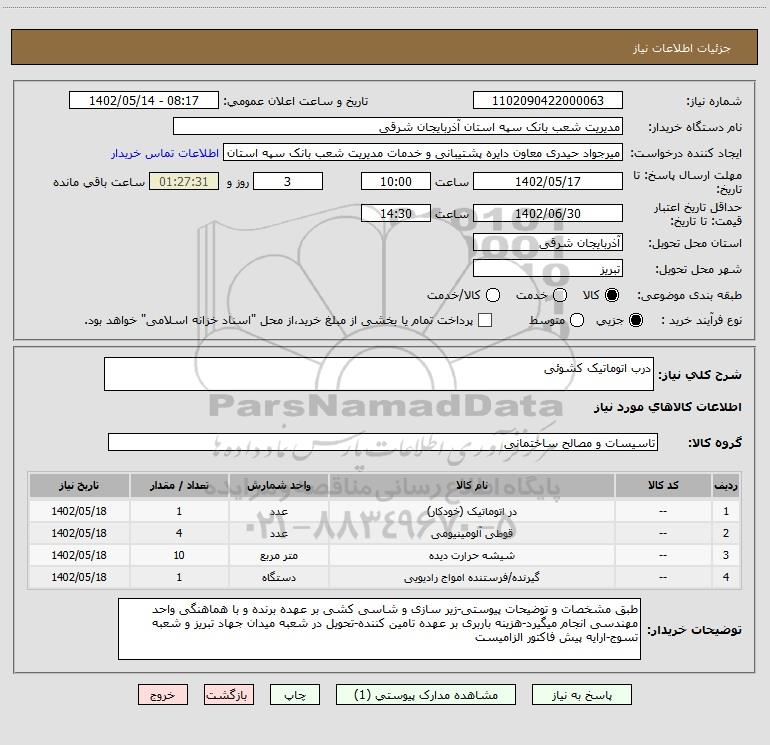
Task: Open مشاهده مدارک پیوستی (1) button
Action: point(426,695)
